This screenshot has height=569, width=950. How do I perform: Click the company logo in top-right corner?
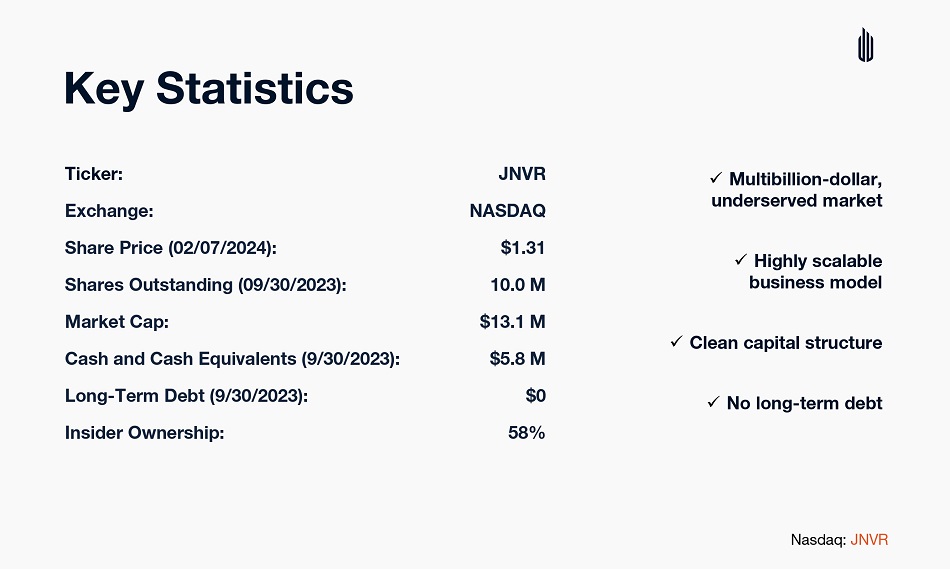tap(866, 45)
